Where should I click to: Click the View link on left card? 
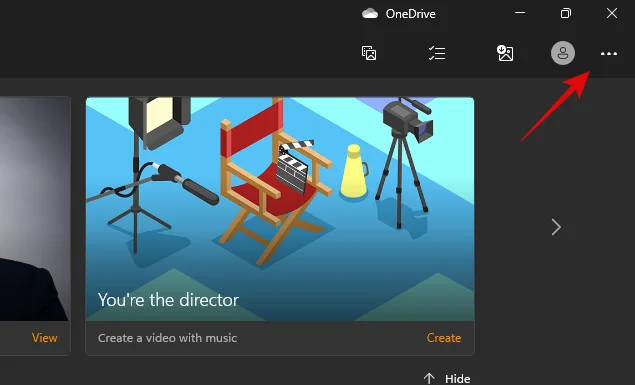(x=45, y=338)
